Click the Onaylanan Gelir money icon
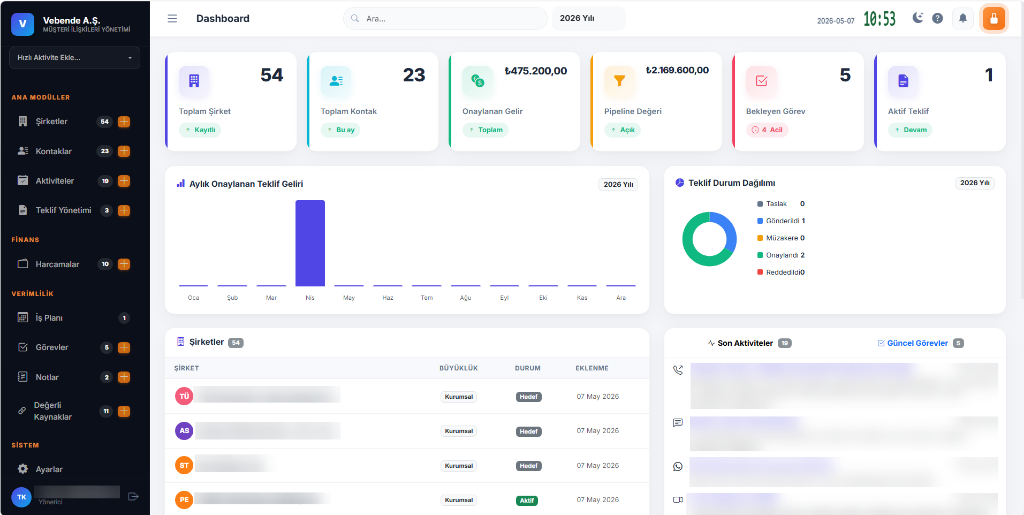 pos(477,81)
